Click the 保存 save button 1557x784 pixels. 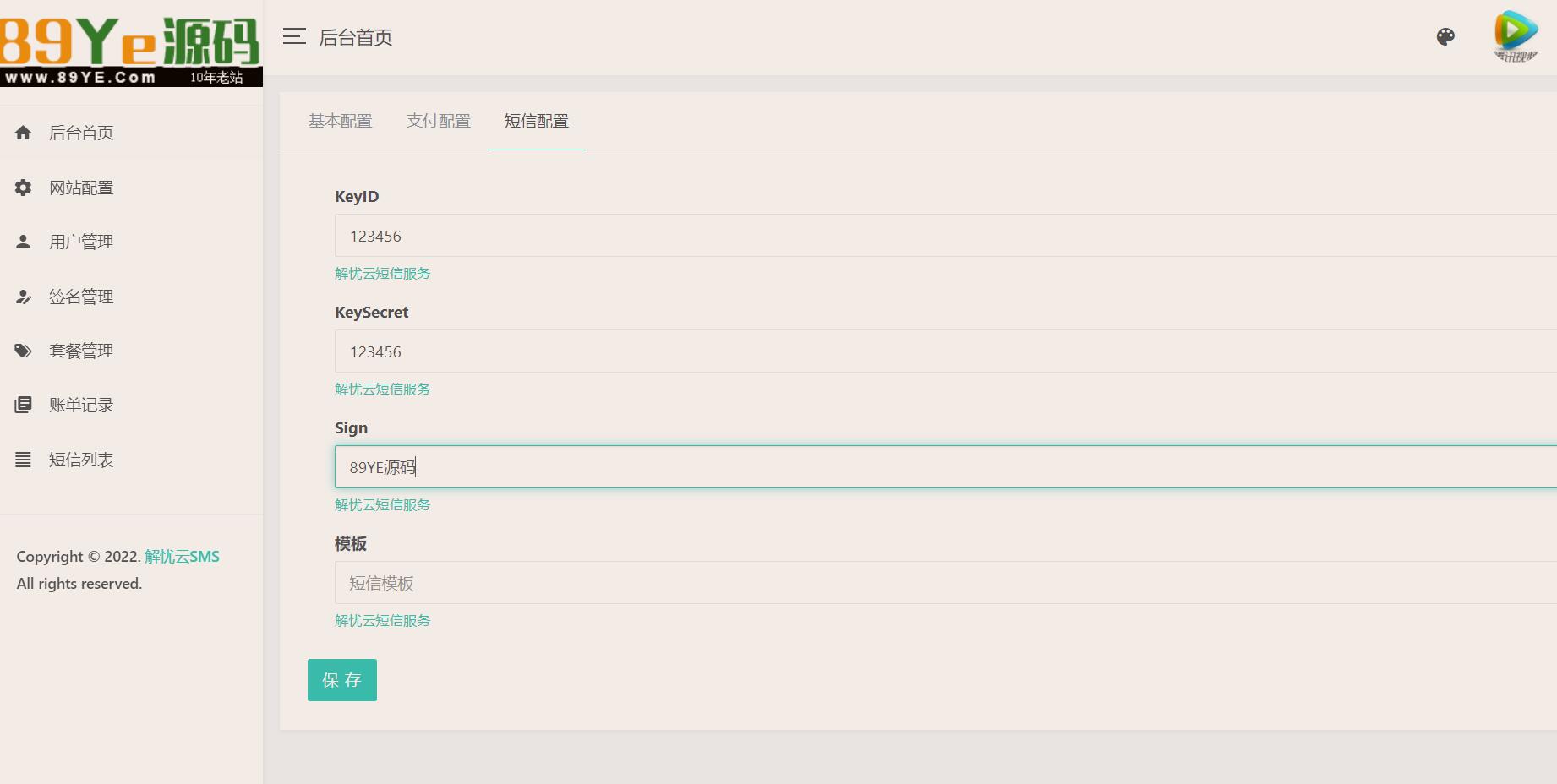point(342,680)
